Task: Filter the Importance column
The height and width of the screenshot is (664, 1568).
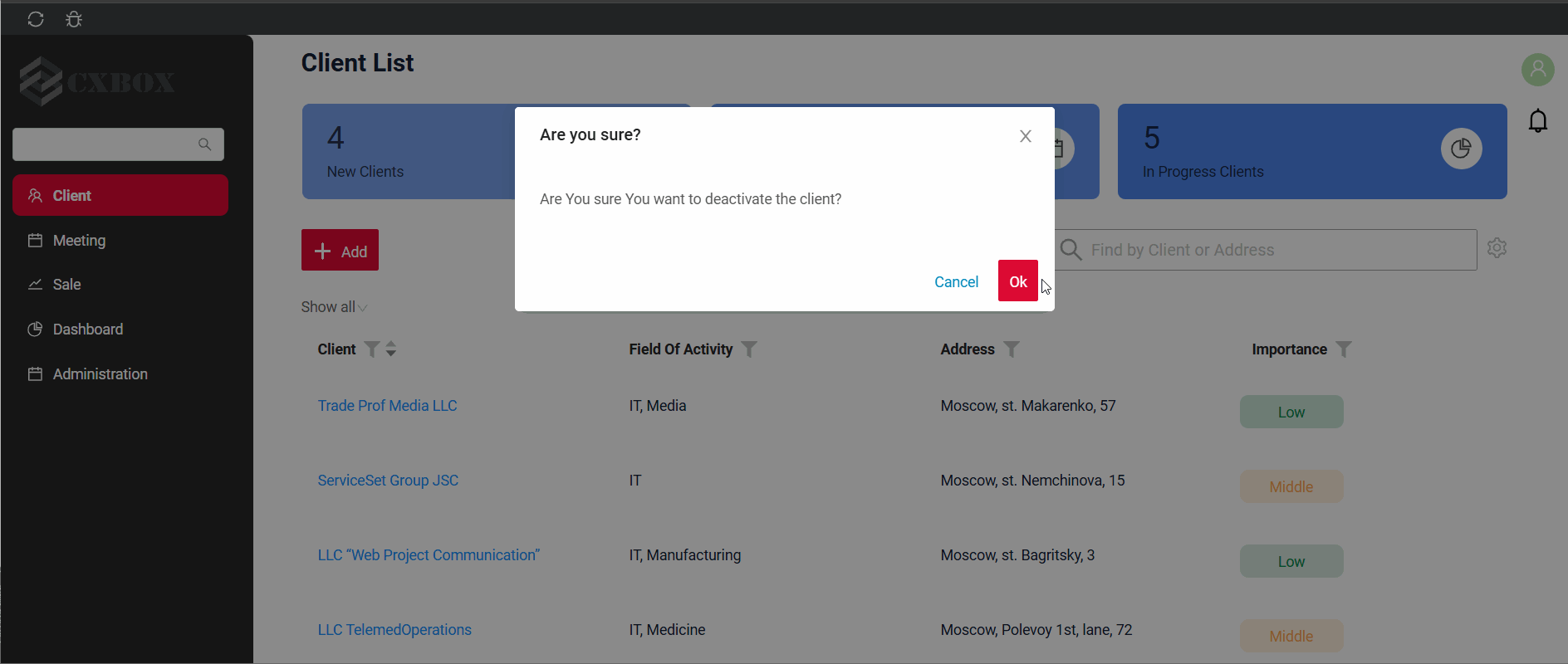Action: (x=1343, y=349)
